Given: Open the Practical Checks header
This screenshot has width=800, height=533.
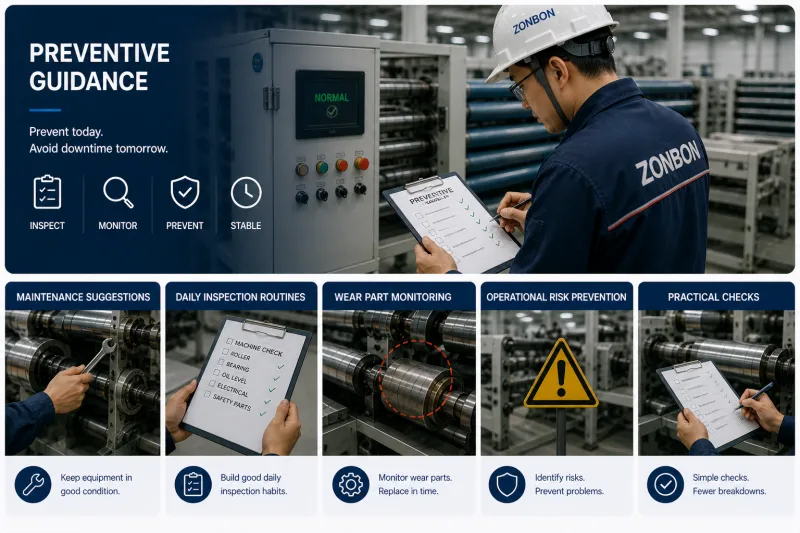Looking at the screenshot, I should tap(716, 297).
